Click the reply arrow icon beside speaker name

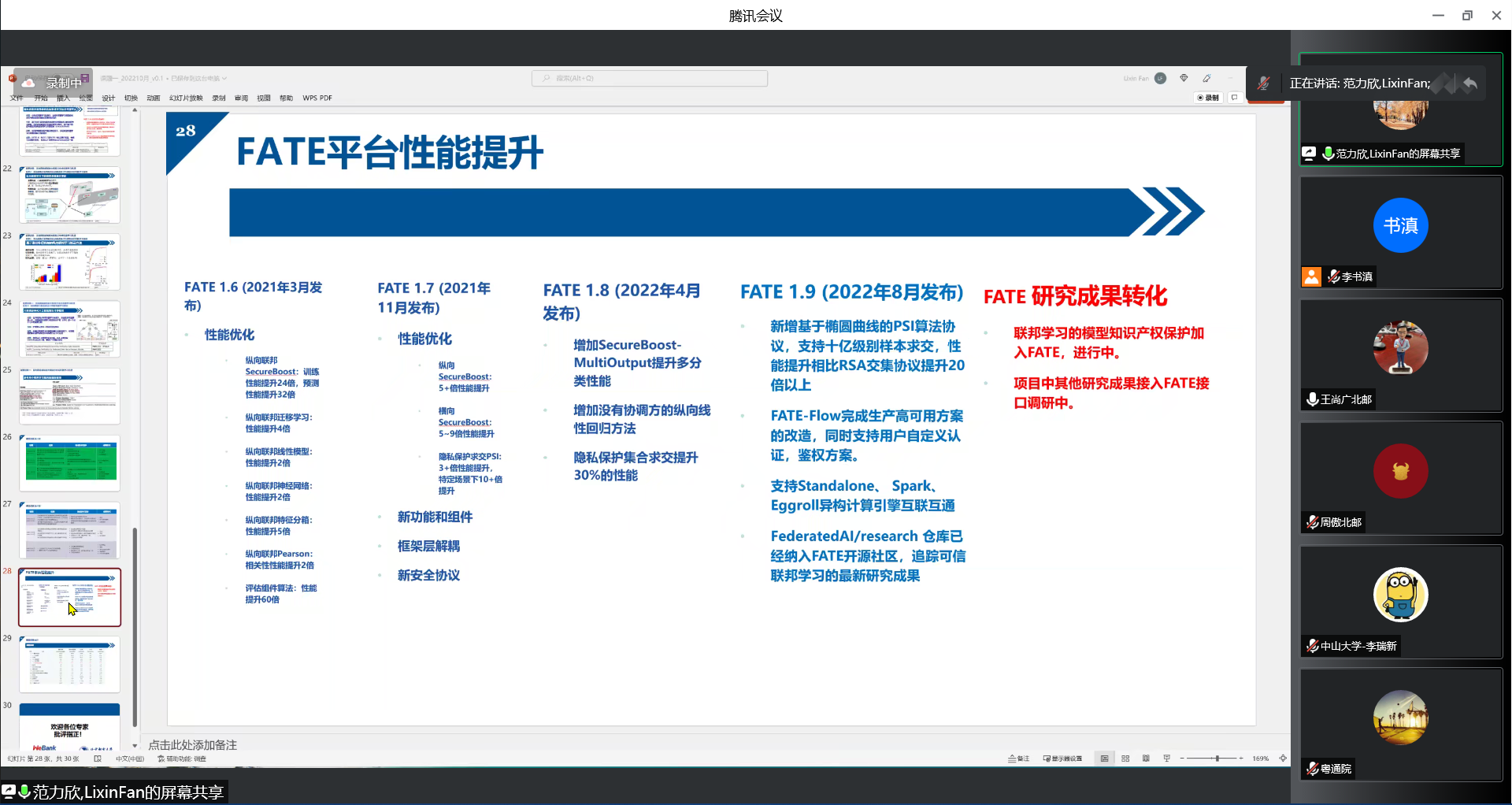pyautogui.click(x=1469, y=83)
